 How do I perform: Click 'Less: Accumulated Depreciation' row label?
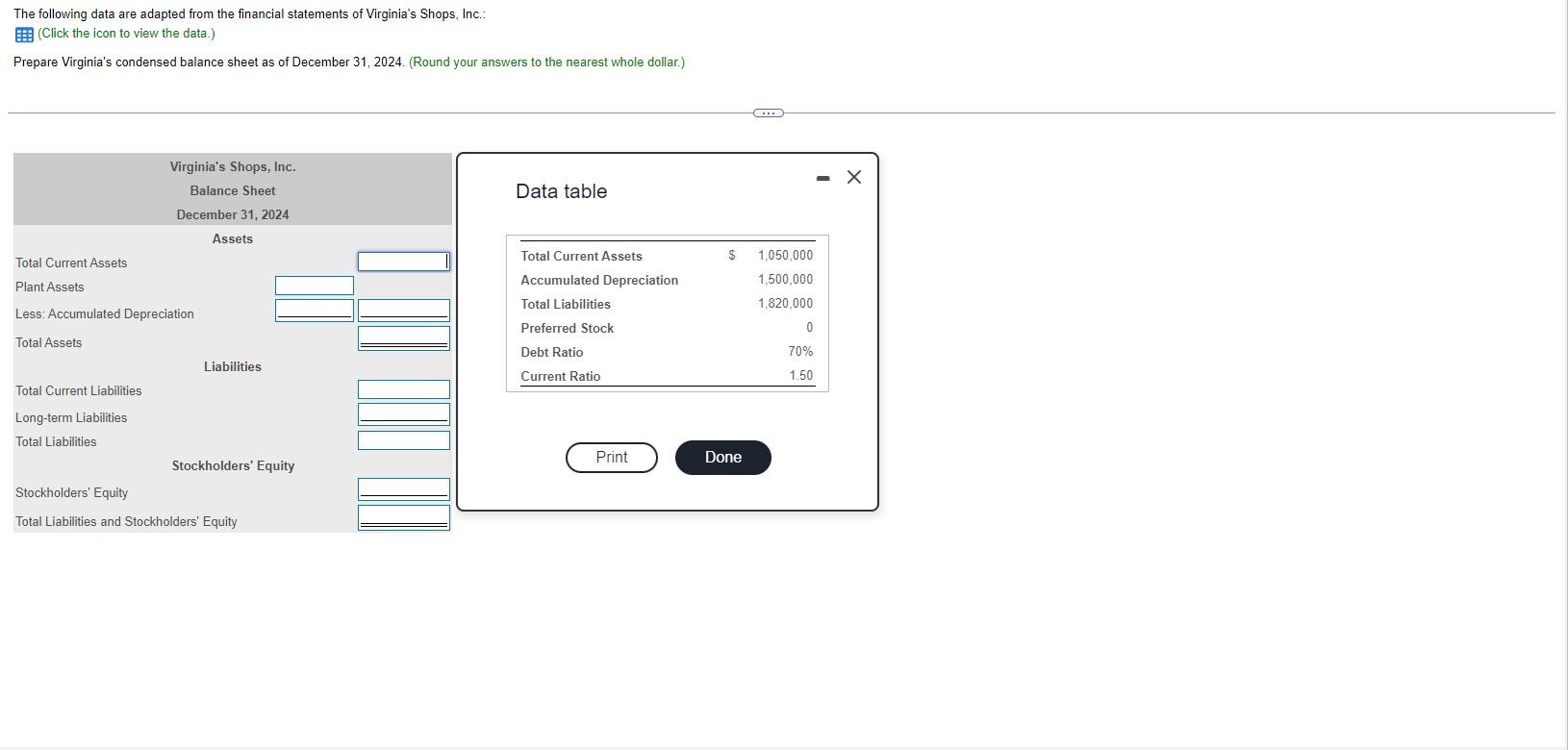pyautogui.click(x=105, y=314)
